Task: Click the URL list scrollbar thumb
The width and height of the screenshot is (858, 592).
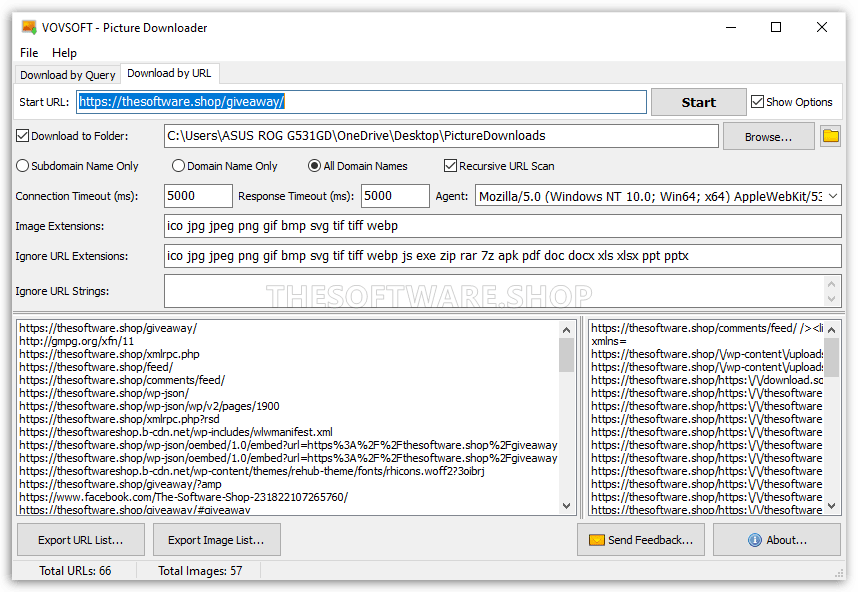Action: point(566,355)
